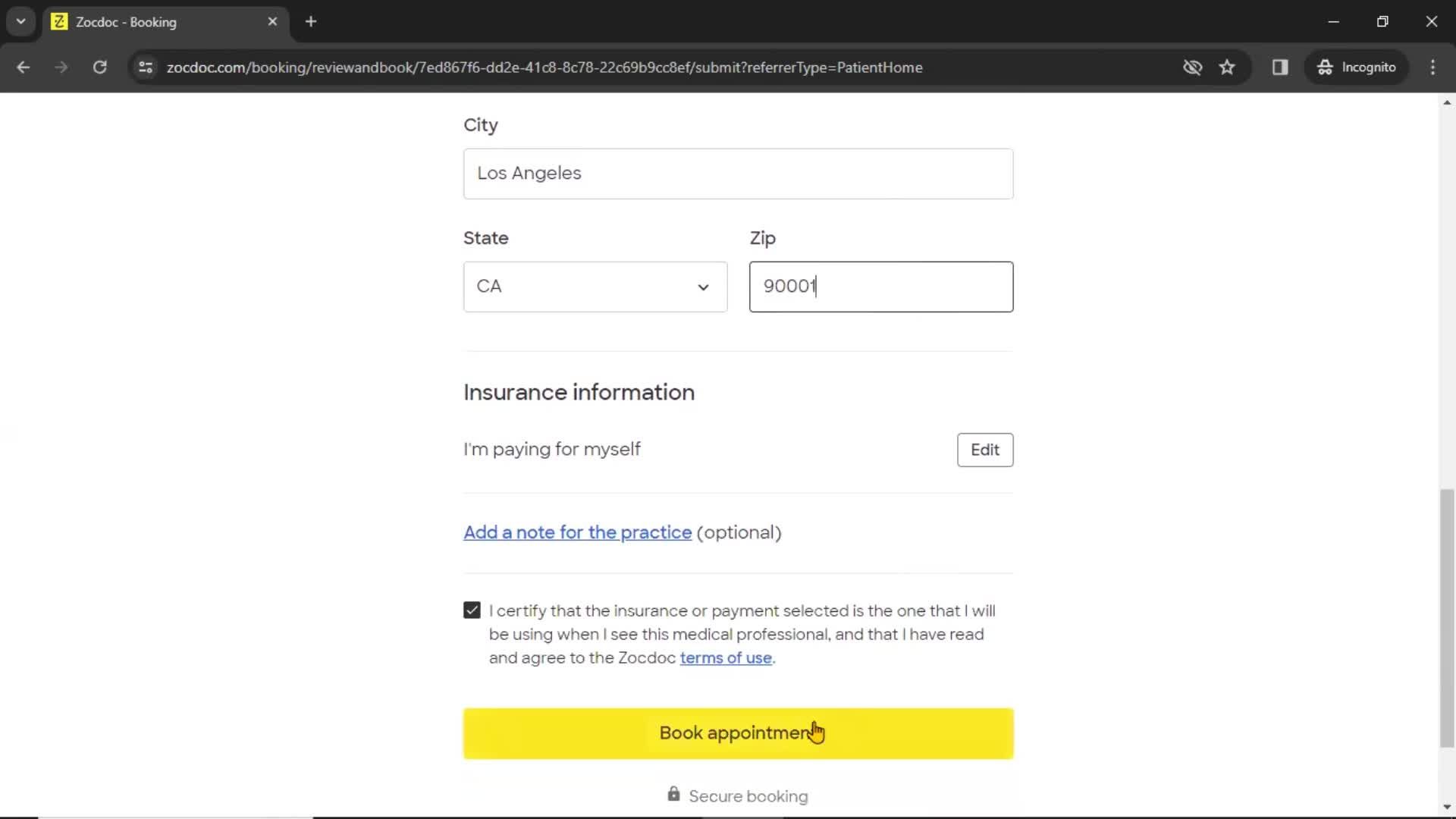Open the Chrome three-dot menu
This screenshot has height=819, width=1456.
coord(1432,67)
